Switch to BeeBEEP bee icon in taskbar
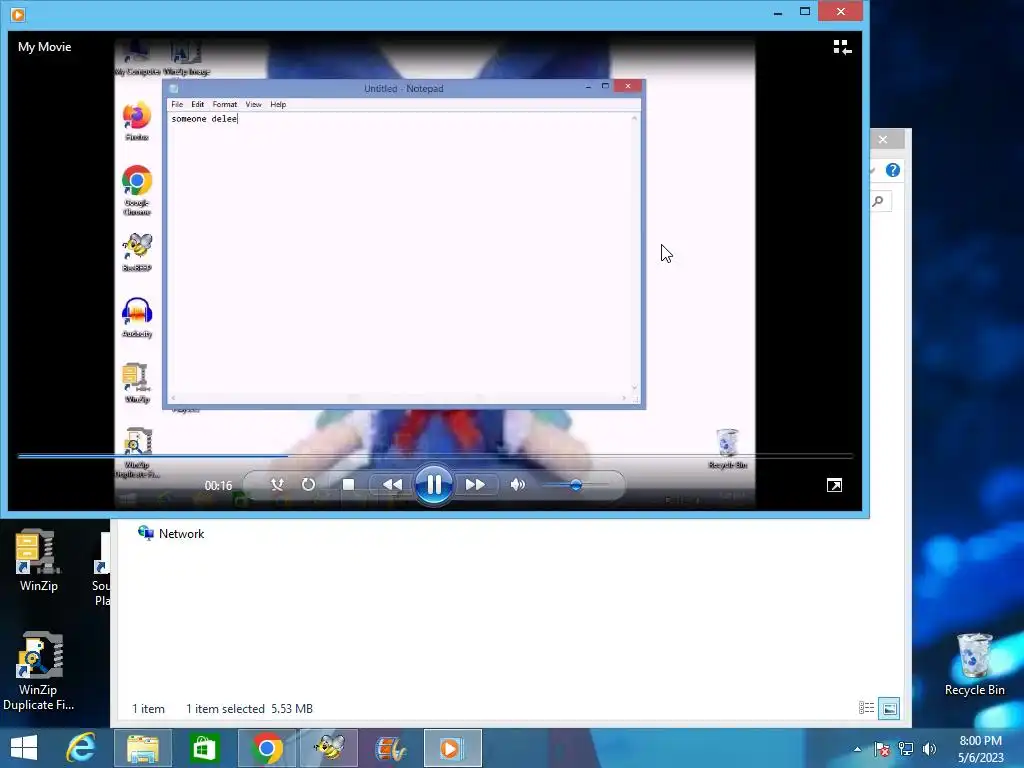Image resolution: width=1024 pixels, height=768 pixels. coord(329,748)
